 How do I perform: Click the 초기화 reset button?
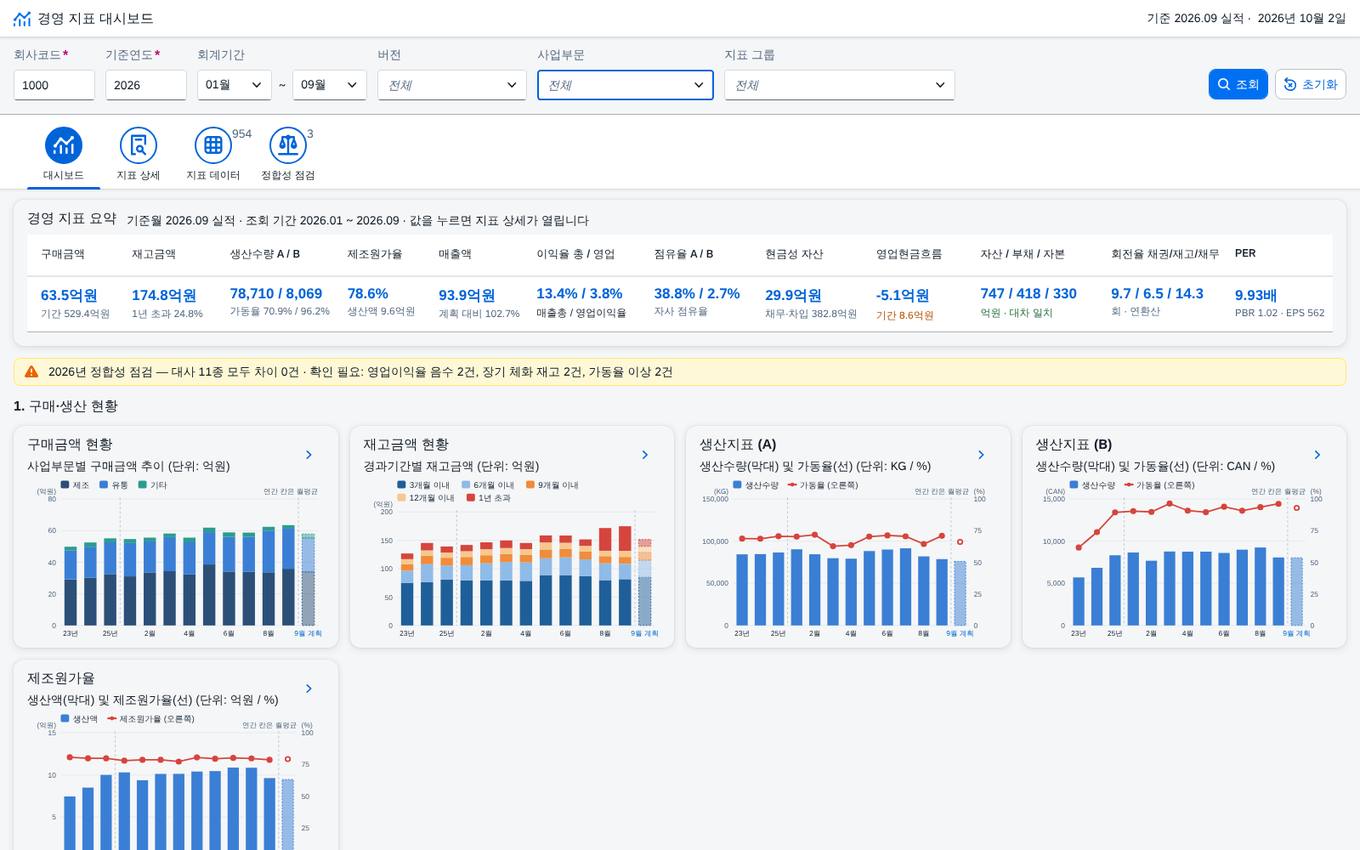[x=1310, y=85]
